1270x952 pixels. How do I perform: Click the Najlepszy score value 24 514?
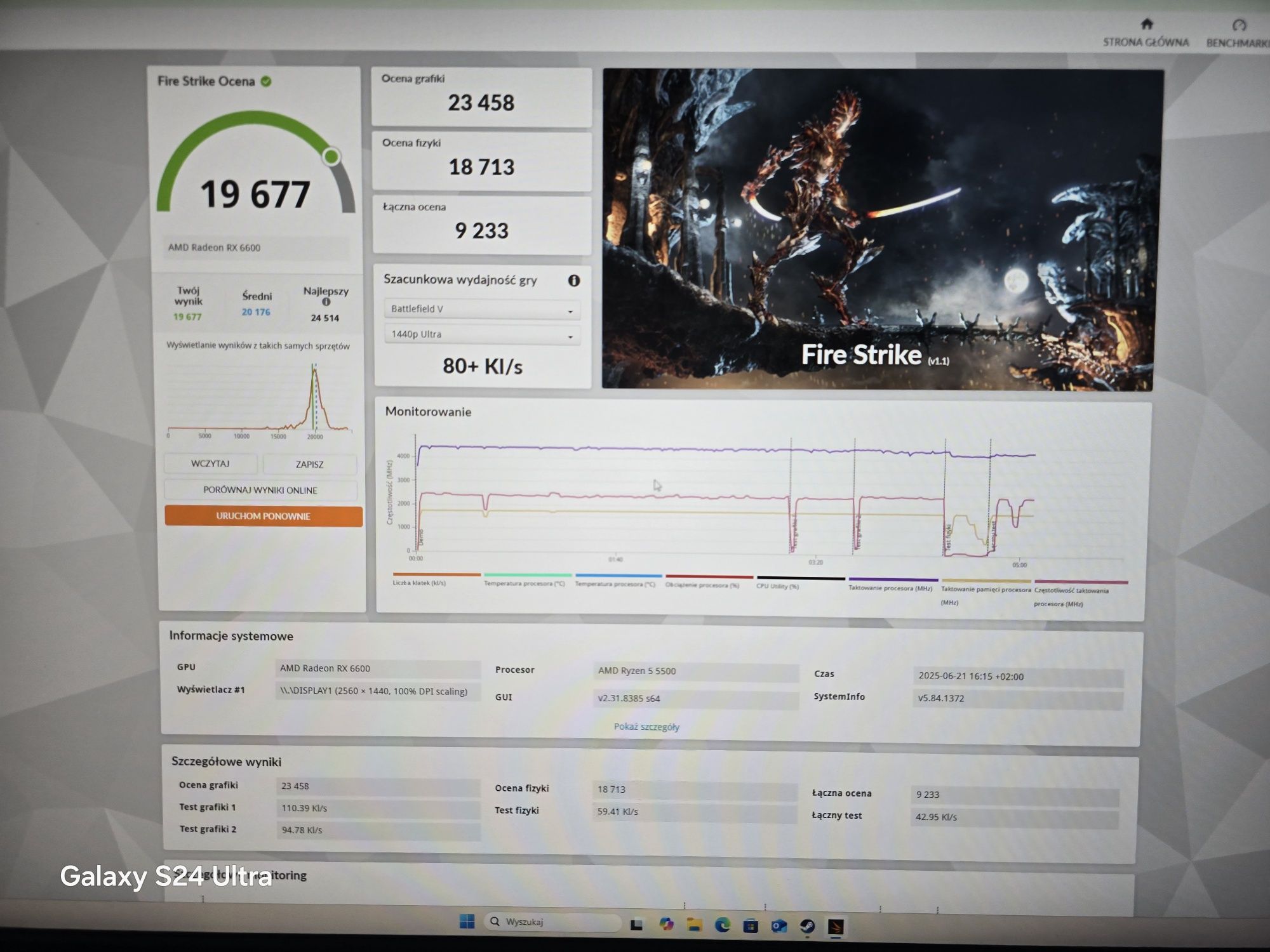coord(324,318)
